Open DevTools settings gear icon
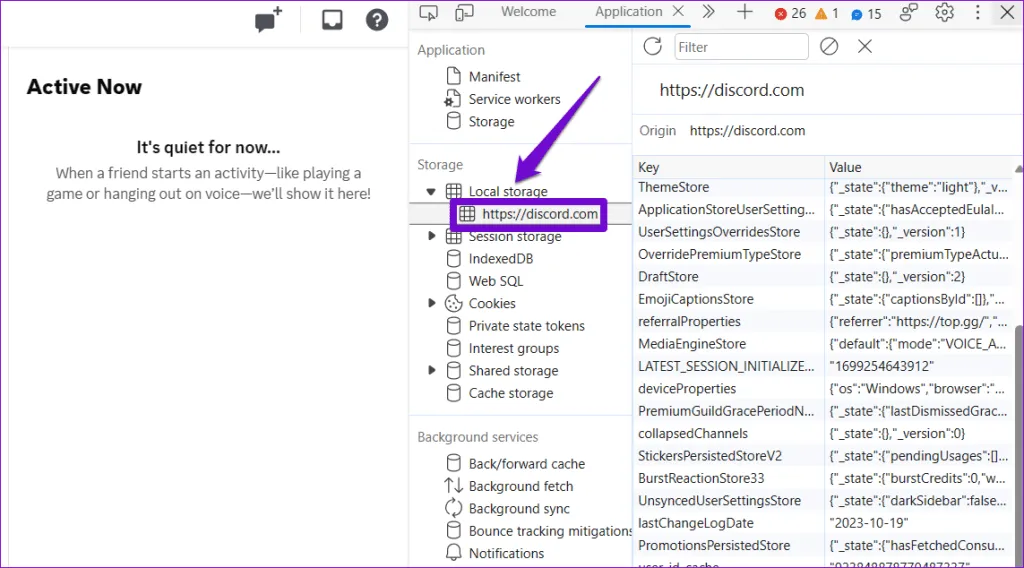 tap(944, 13)
